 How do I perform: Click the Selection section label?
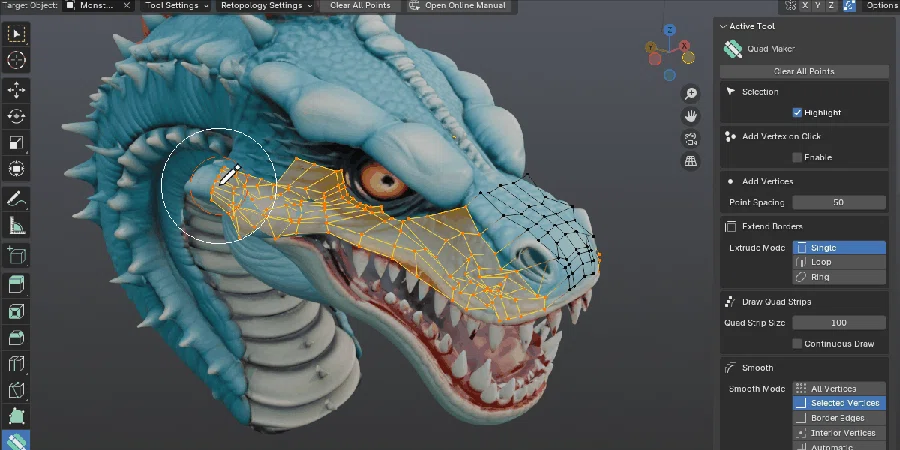click(760, 92)
